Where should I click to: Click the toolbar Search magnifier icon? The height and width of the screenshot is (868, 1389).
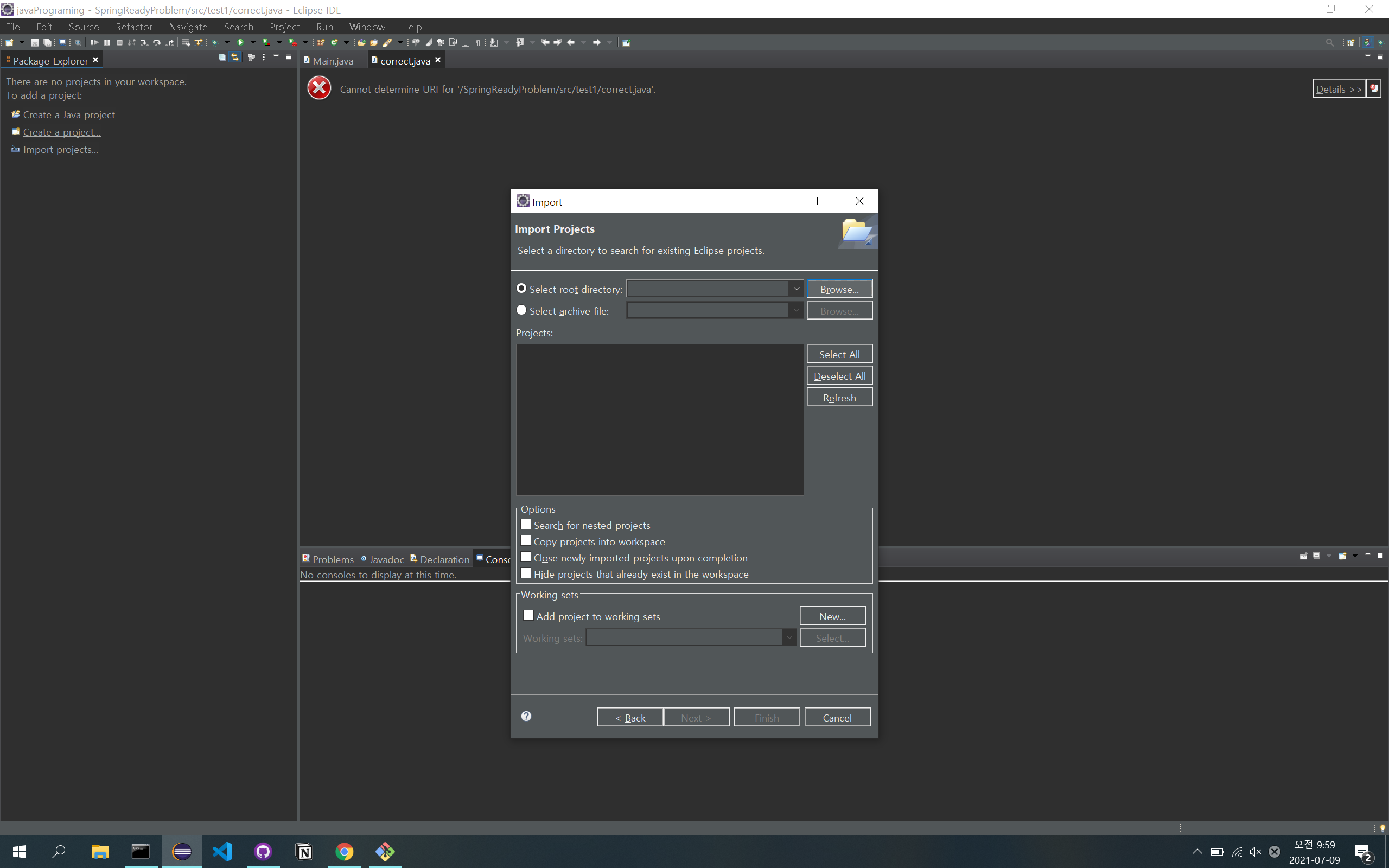(1329, 42)
